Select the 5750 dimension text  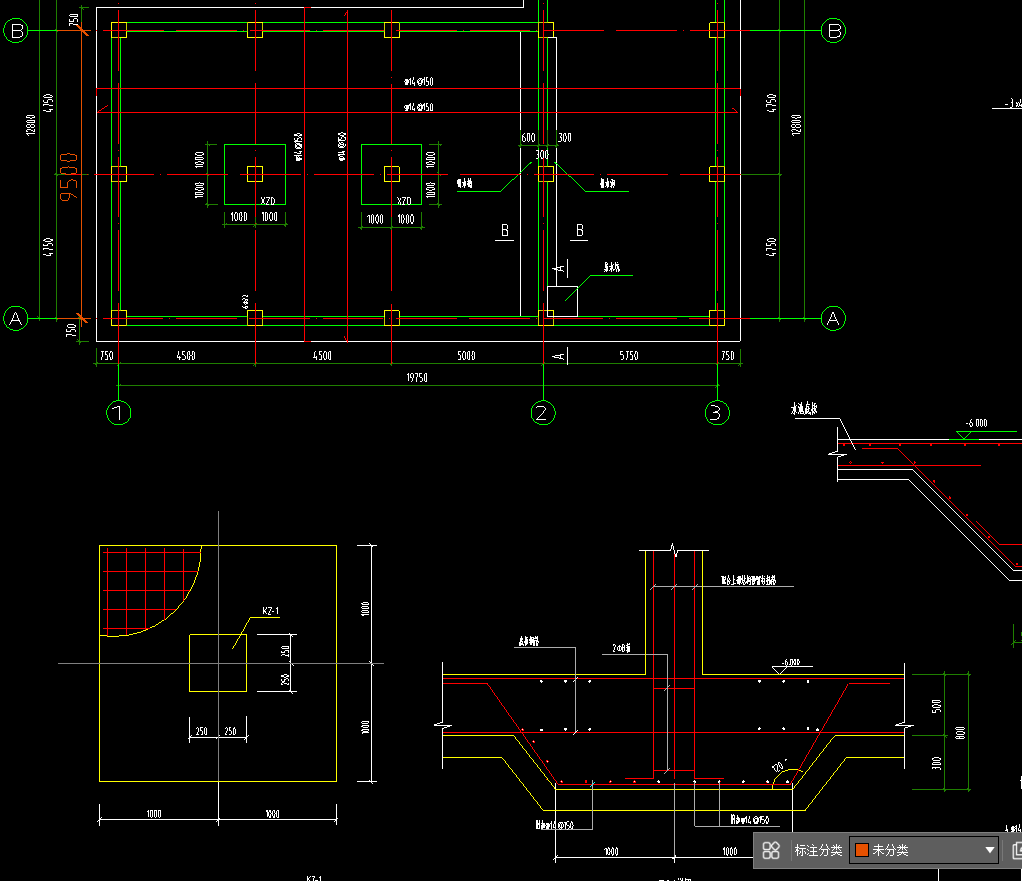coord(628,356)
